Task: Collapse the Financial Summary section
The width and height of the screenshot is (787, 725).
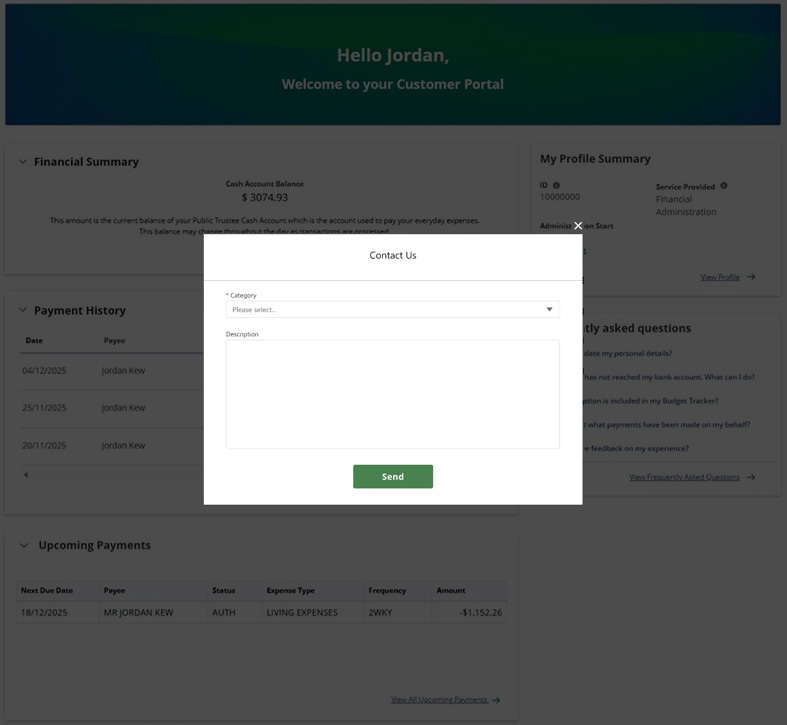Action: (23, 162)
